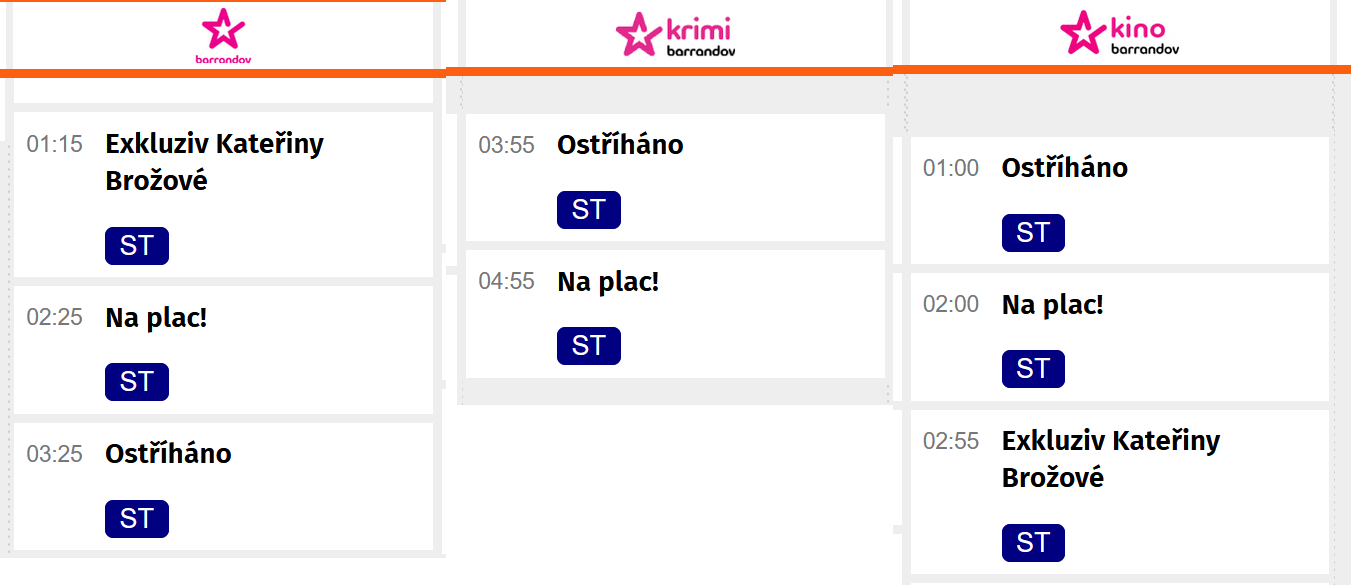The image size is (1351, 585).
Task: Click the Barrandov channel logo
Action: pos(222,36)
